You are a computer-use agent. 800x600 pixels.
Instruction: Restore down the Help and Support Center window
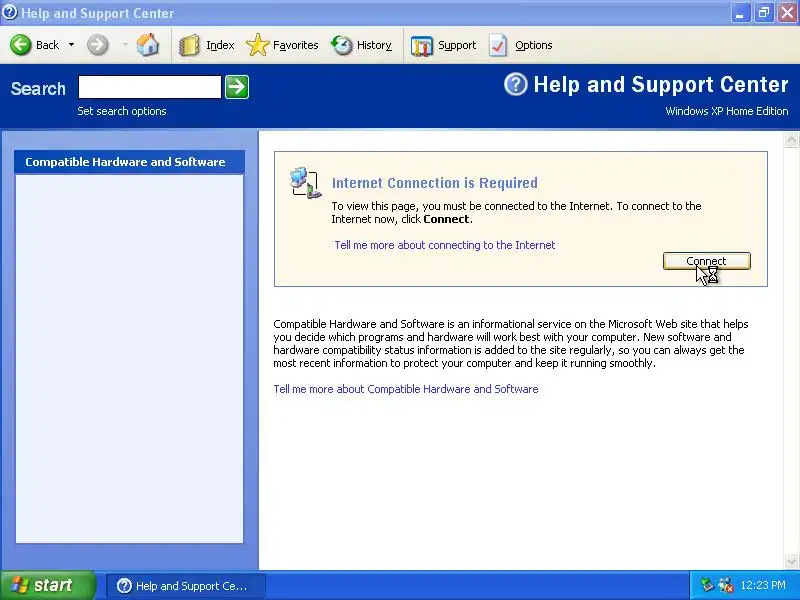pyautogui.click(x=763, y=13)
